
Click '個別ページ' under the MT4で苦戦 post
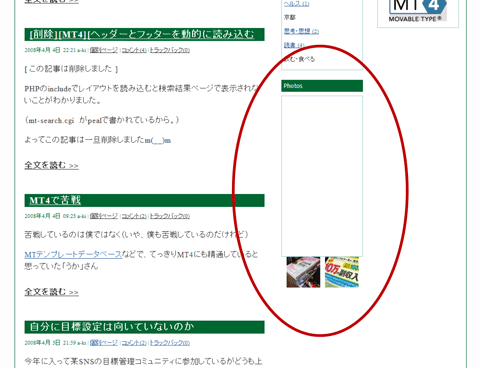104,216
